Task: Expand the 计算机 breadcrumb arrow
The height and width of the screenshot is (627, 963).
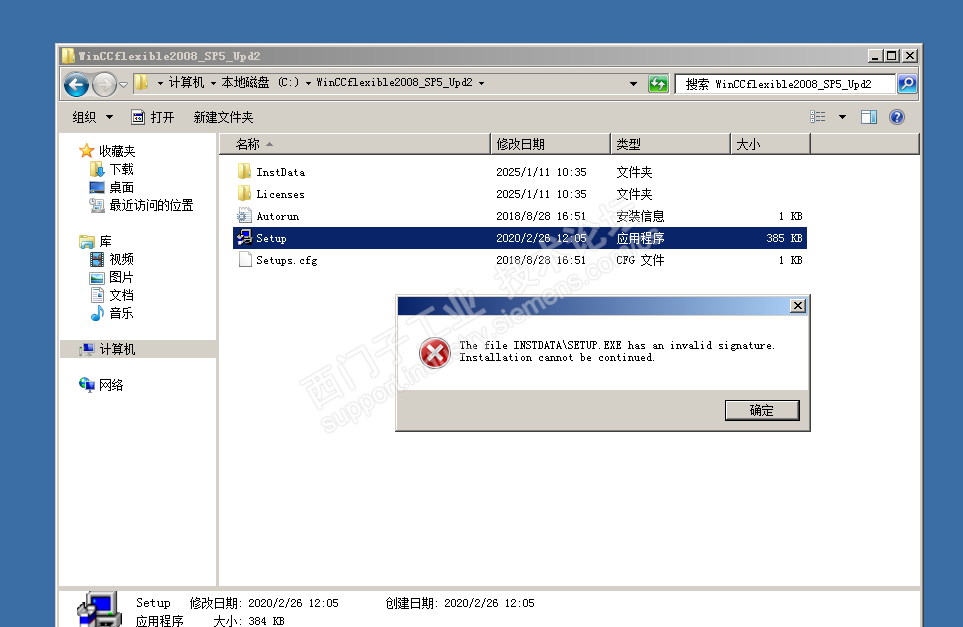Action: [213, 83]
